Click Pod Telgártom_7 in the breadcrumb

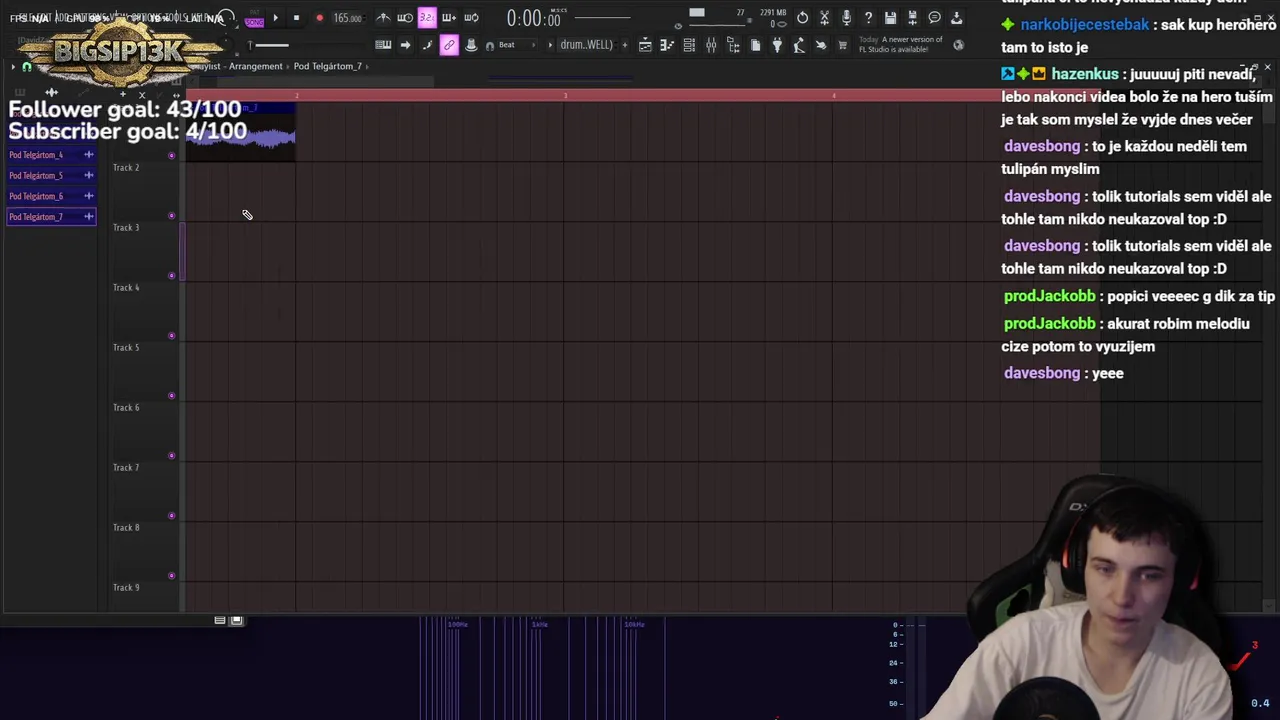(x=328, y=66)
